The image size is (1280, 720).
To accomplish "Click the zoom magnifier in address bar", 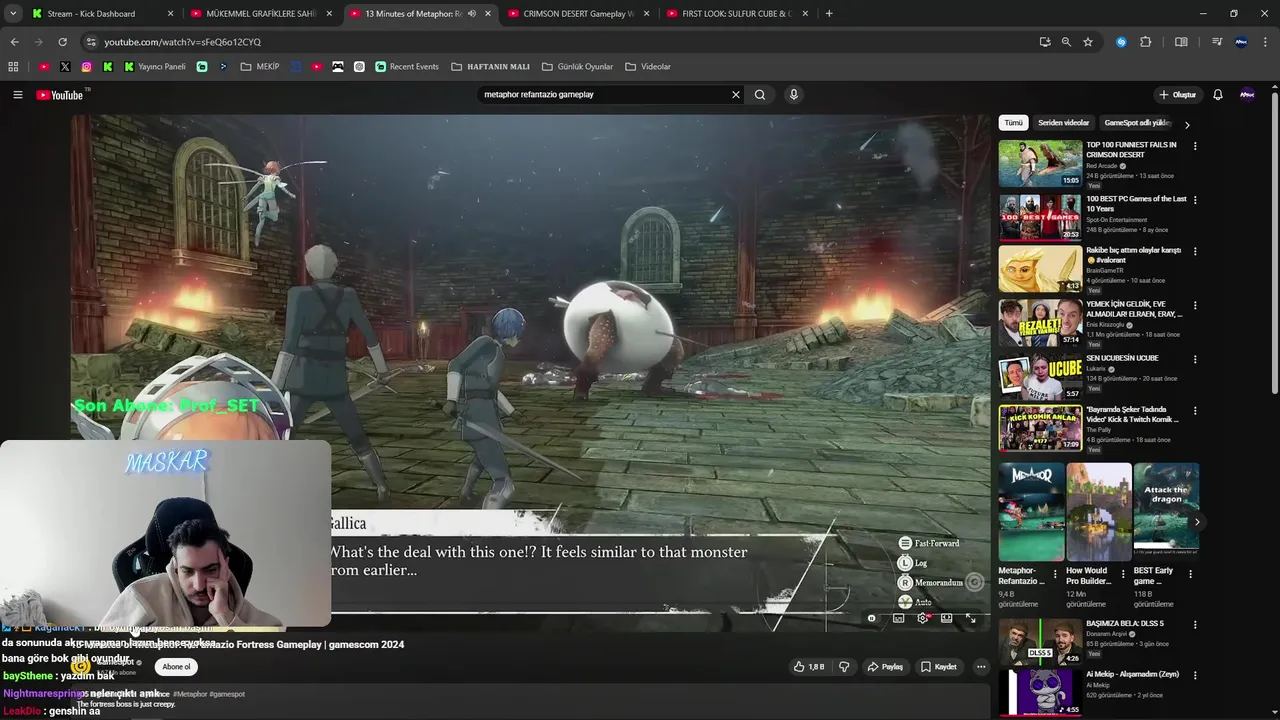I will click(x=1066, y=42).
